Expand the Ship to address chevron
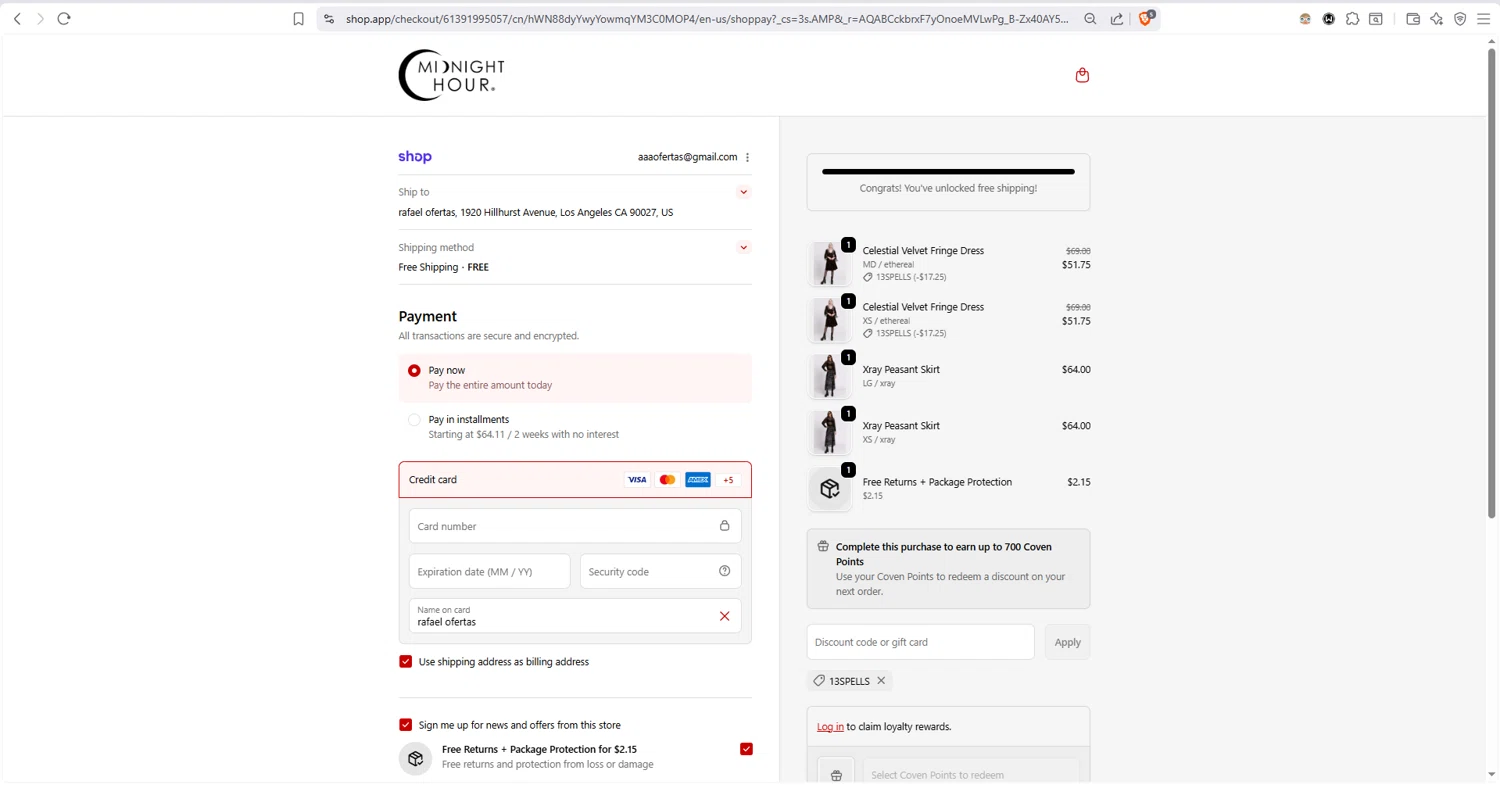Viewport: 1500px width, 785px height. pyautogui.click(x=744, y=192)
